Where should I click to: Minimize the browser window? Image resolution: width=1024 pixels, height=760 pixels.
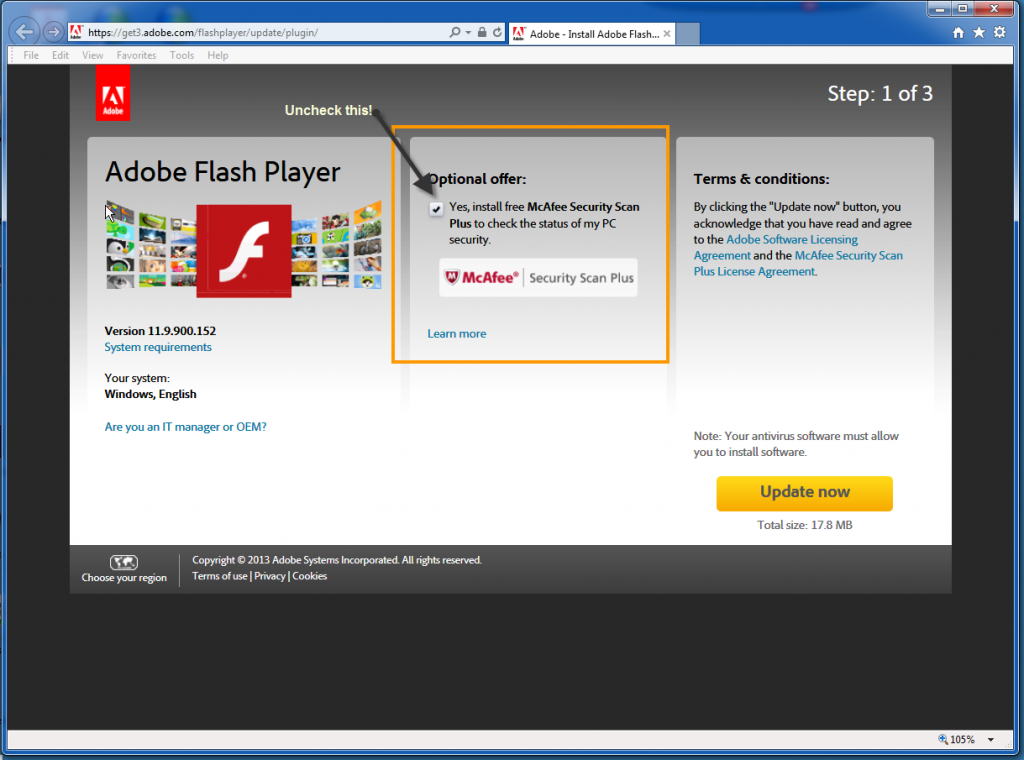[x=940, y=8]
